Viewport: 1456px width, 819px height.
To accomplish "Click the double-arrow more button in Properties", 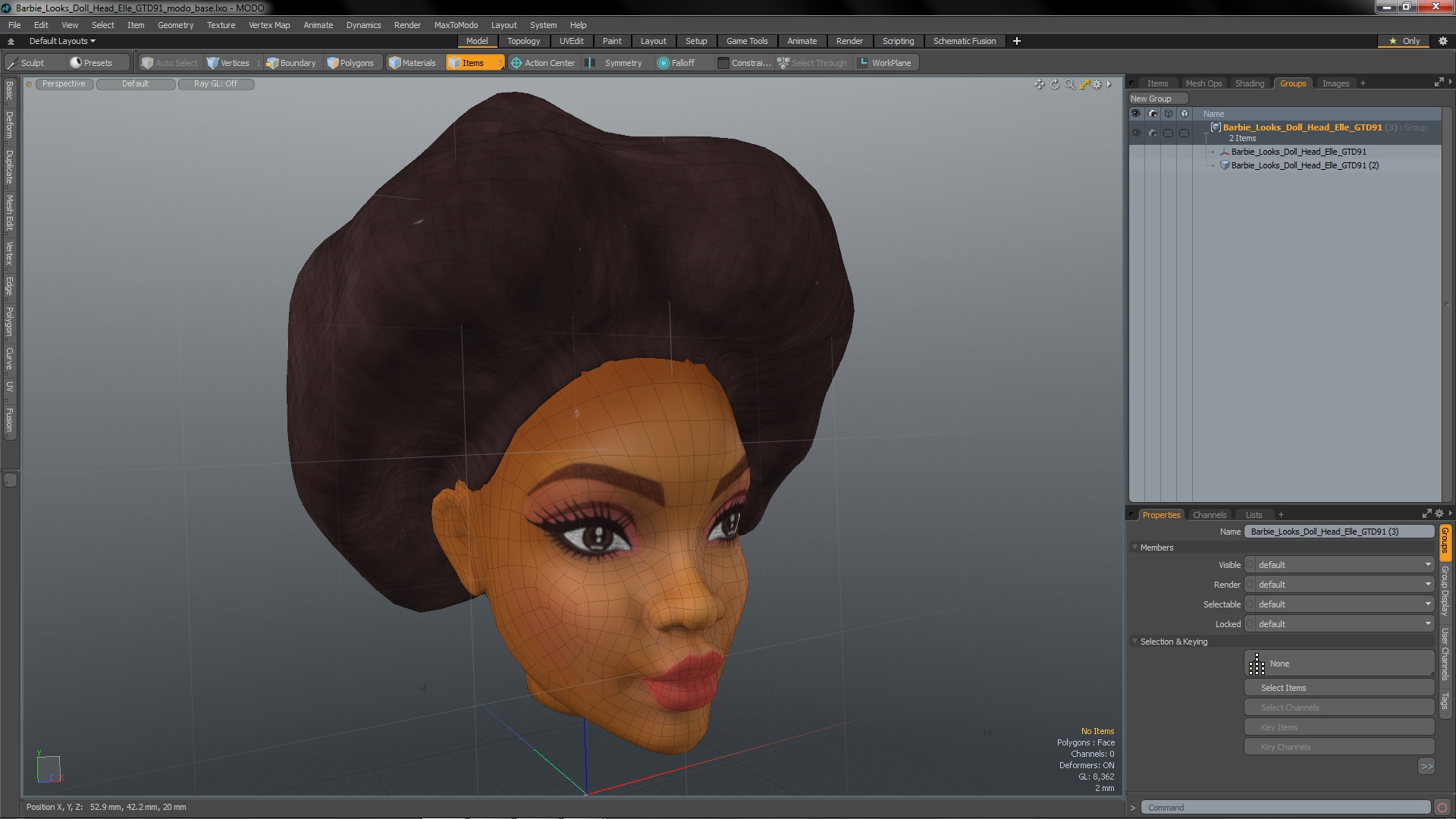I will click(x=1426, y=767).
